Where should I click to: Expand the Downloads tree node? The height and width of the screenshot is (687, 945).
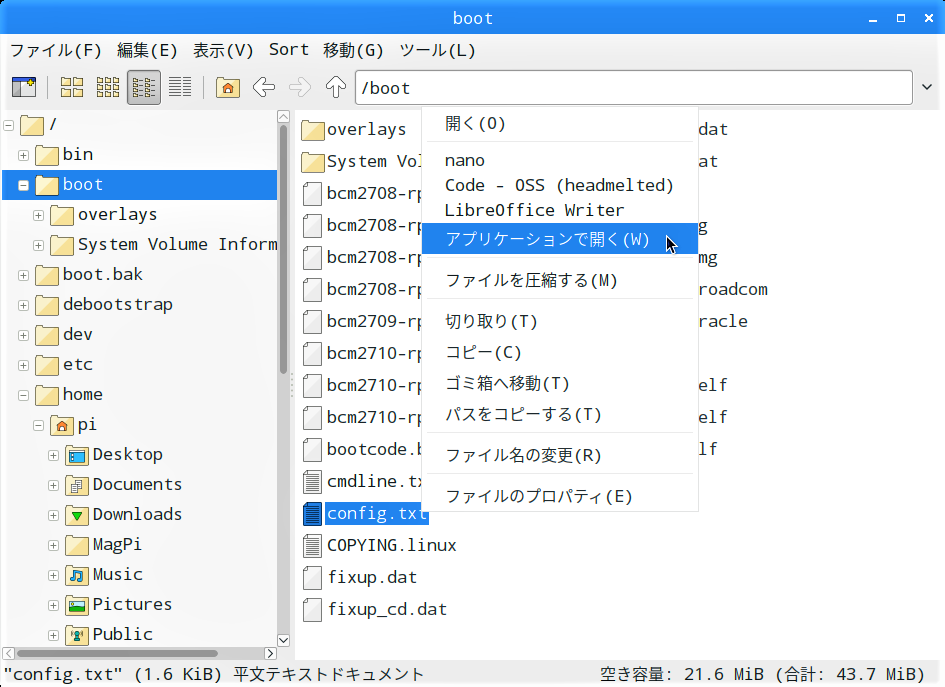click(54, 515)
